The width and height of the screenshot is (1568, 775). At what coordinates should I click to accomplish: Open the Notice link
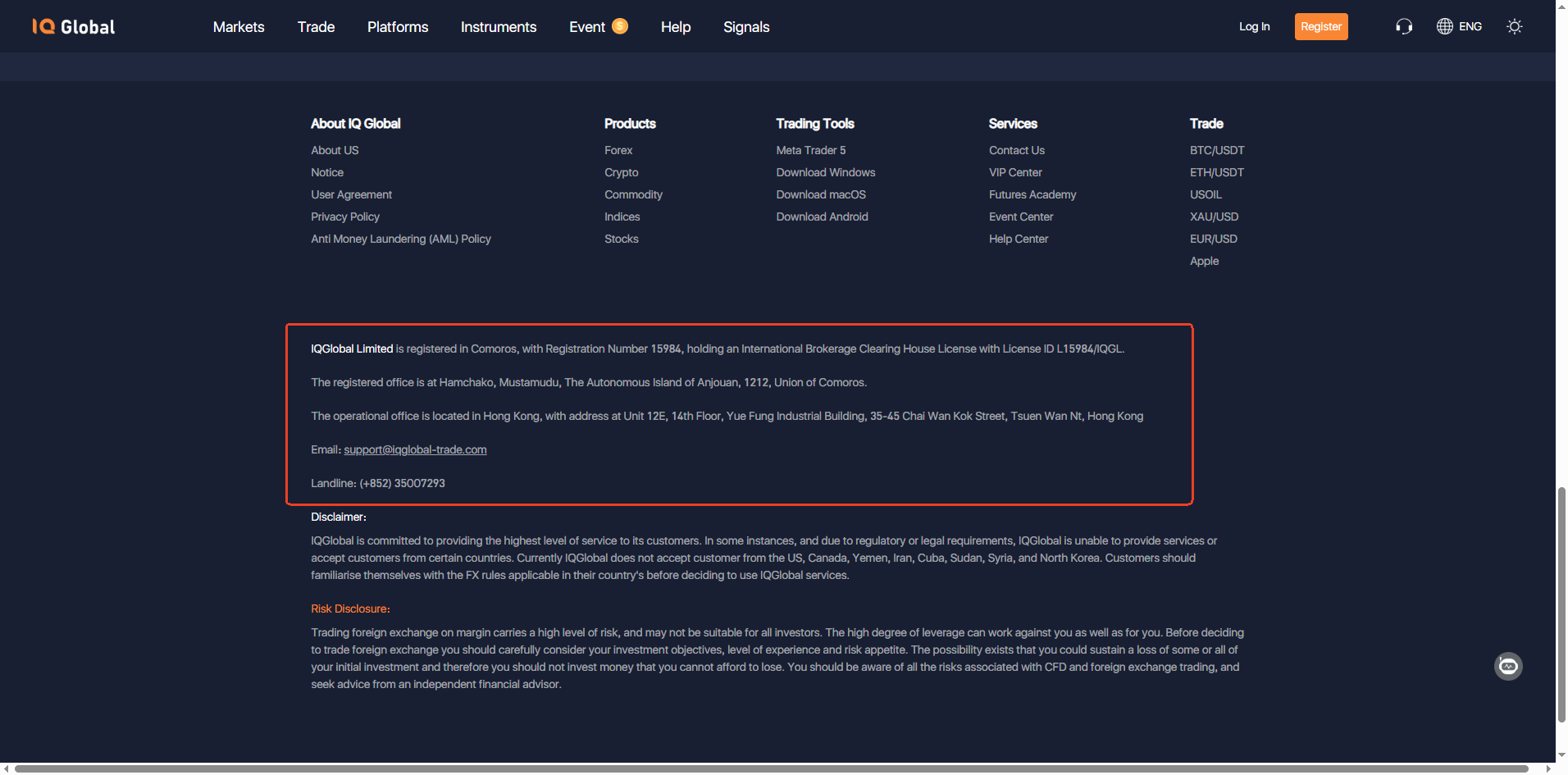[x=327, y=172]
